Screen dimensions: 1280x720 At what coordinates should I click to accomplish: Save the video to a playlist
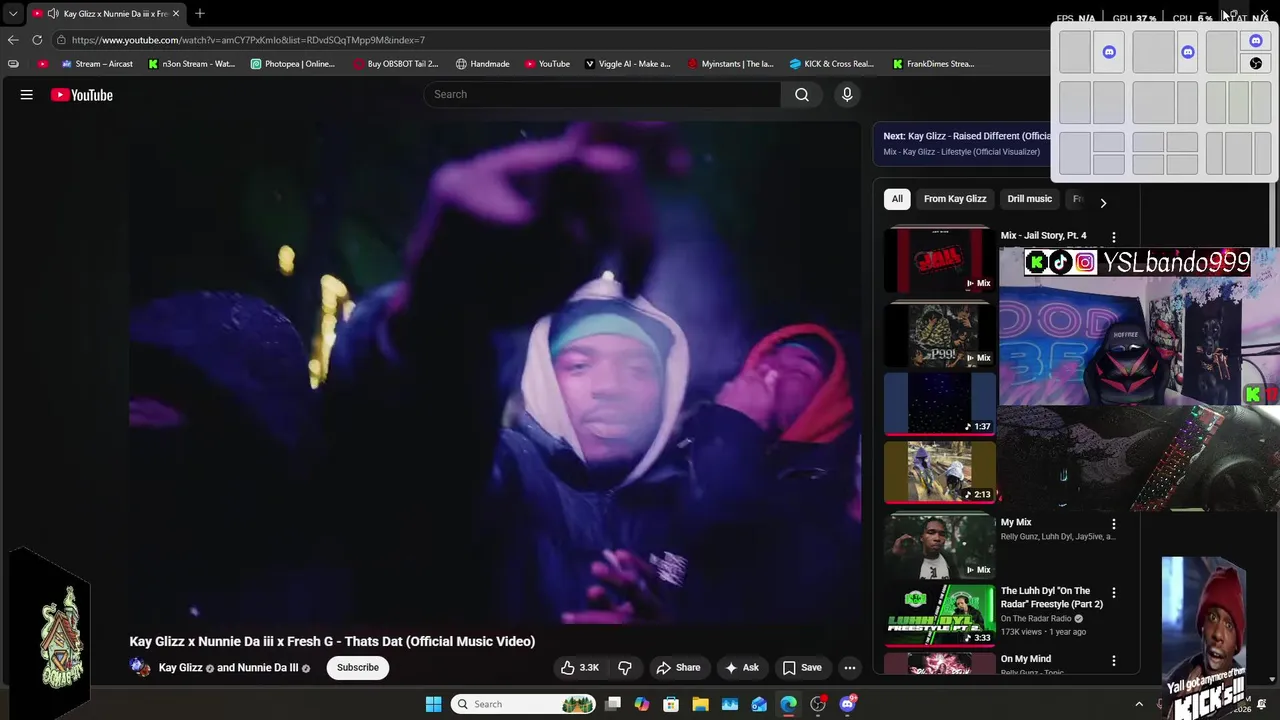pos(802,667)
